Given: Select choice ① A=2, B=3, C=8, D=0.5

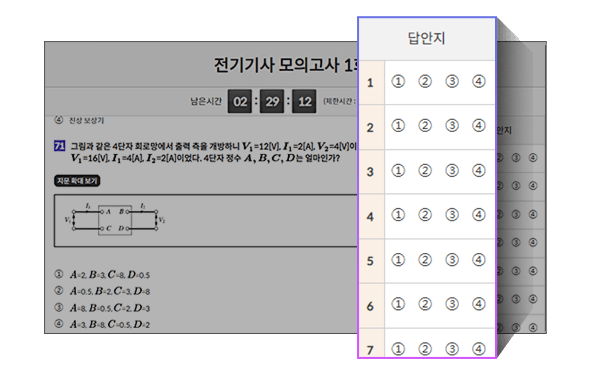Looking at the screenshot, I should click(102, 274).
